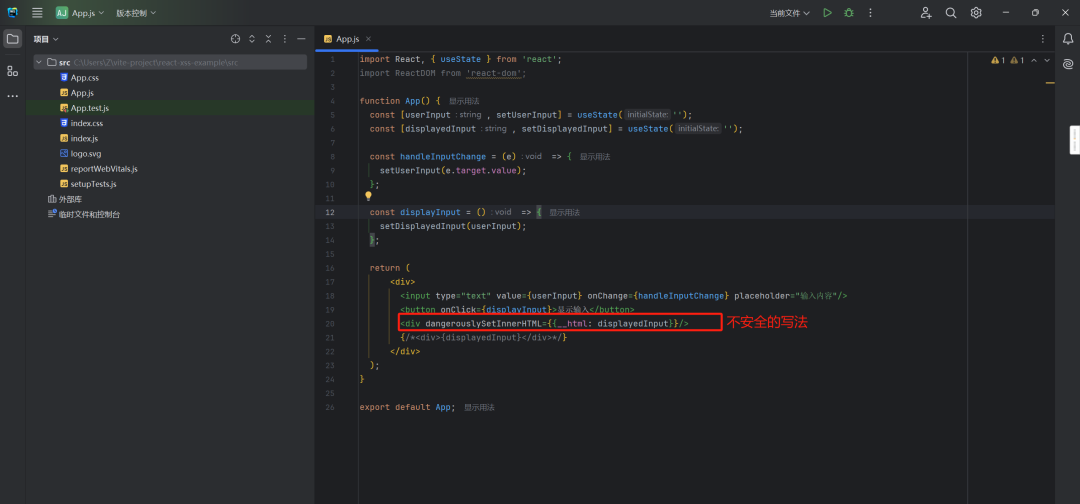This screenshot has height=504, width=1080.
Task: Open the main hamburger menu
Action: (37, 12)
